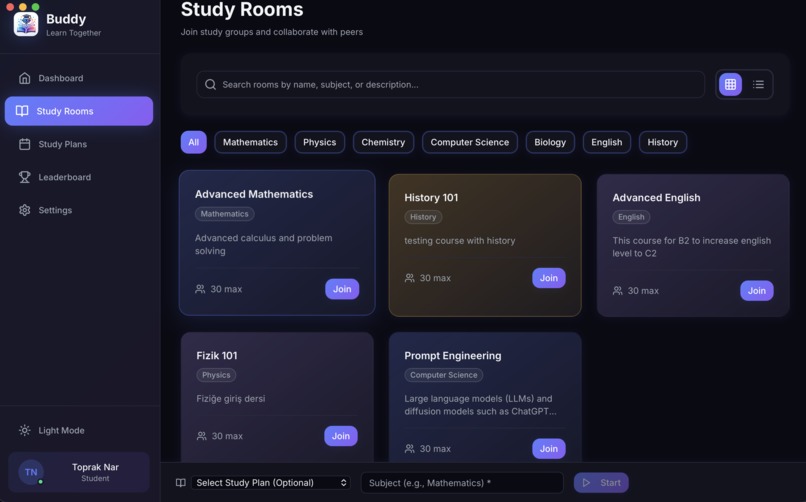Click 'testing course with history' description
Image resolution: width=806 pixels, height=502 pixels.
point(460,241)
